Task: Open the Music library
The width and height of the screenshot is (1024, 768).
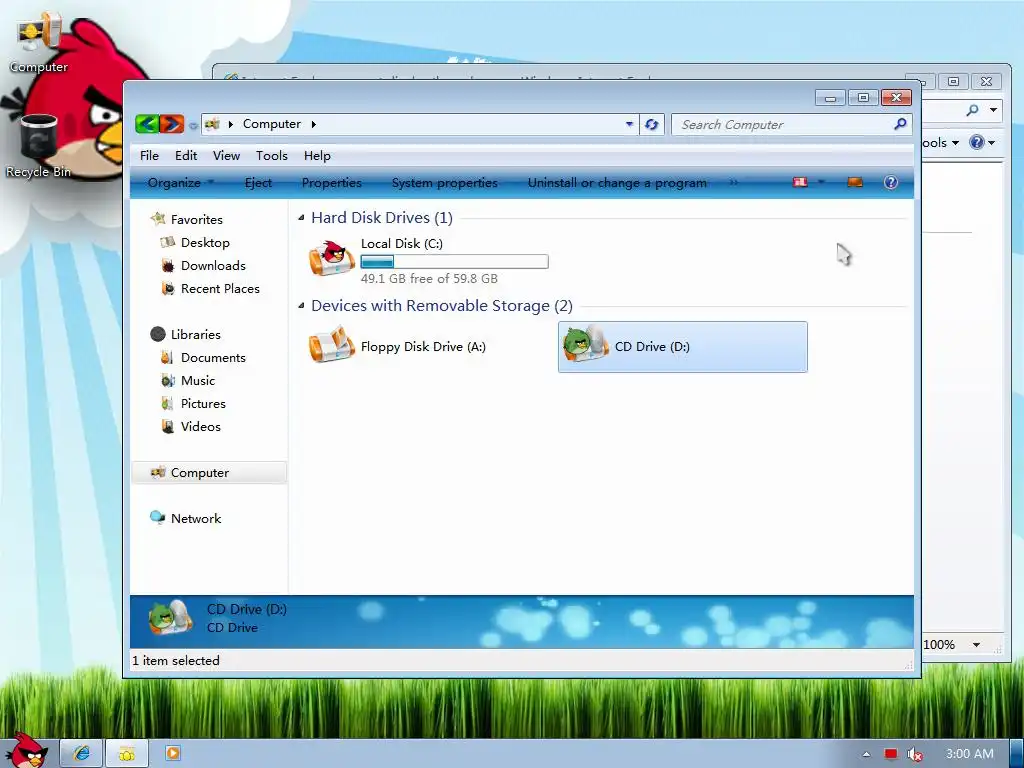Action: coord(198,381)
